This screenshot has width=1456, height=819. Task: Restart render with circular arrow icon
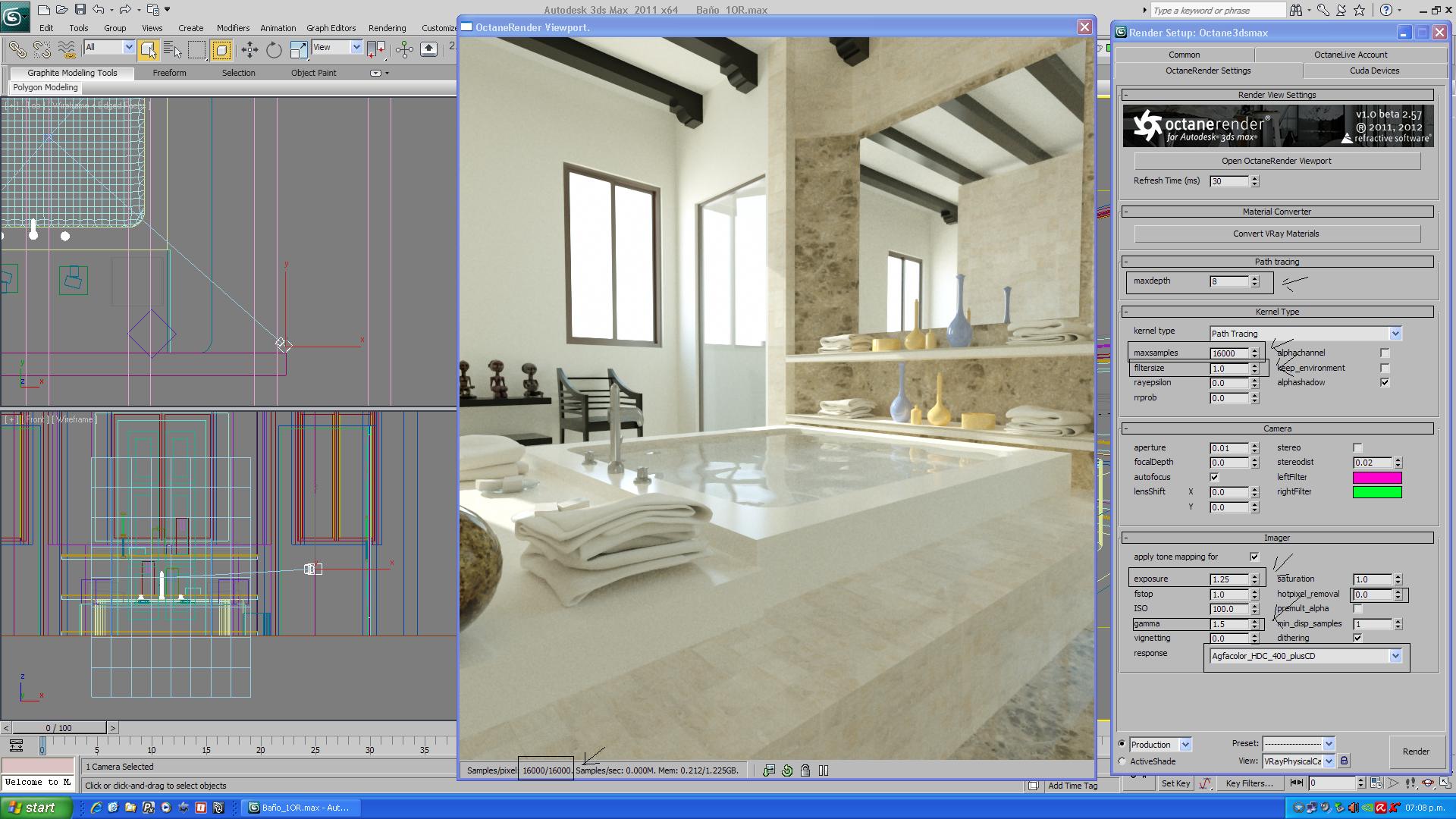coord(787,770)
